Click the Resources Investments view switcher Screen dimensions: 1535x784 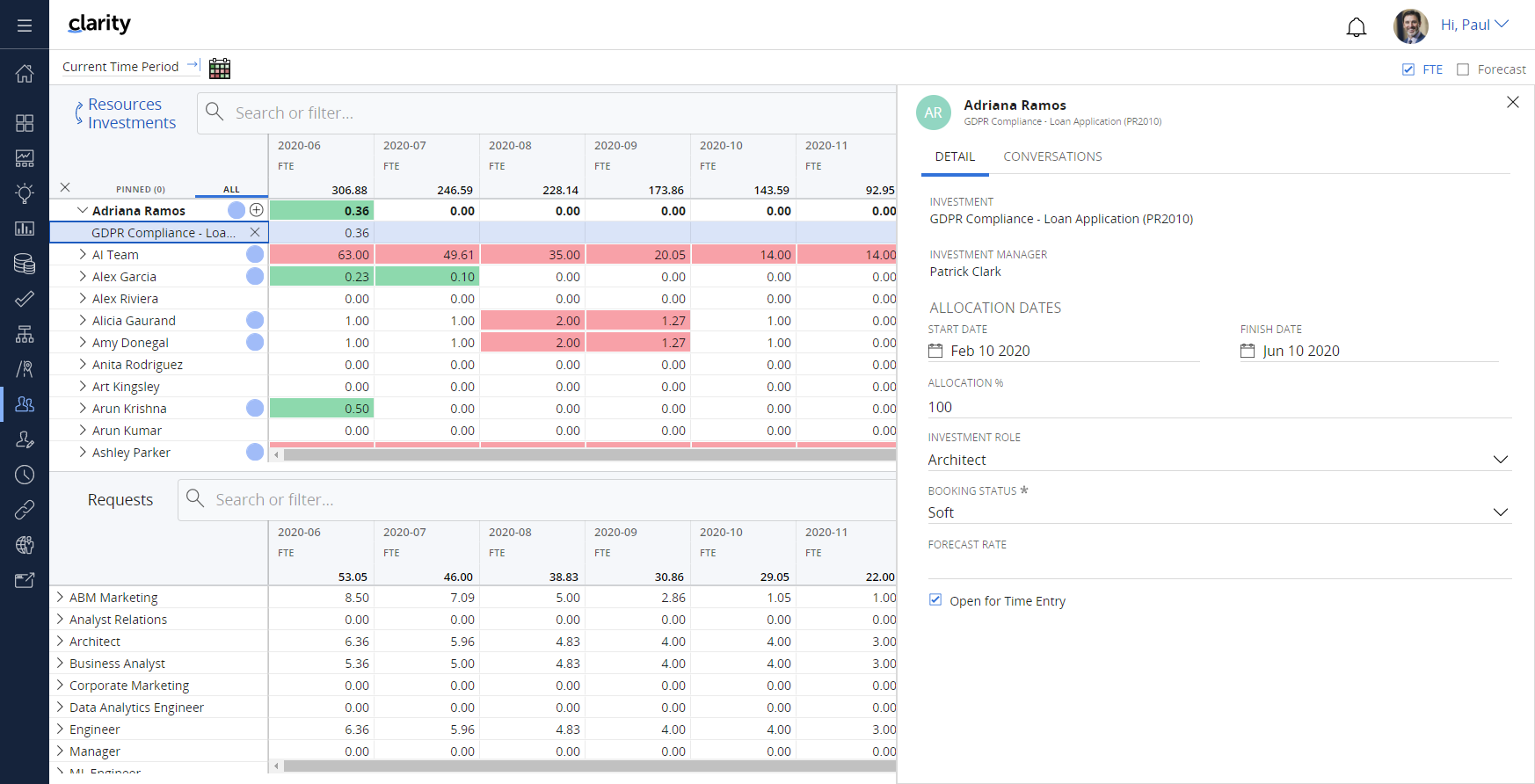coord(126,113)
